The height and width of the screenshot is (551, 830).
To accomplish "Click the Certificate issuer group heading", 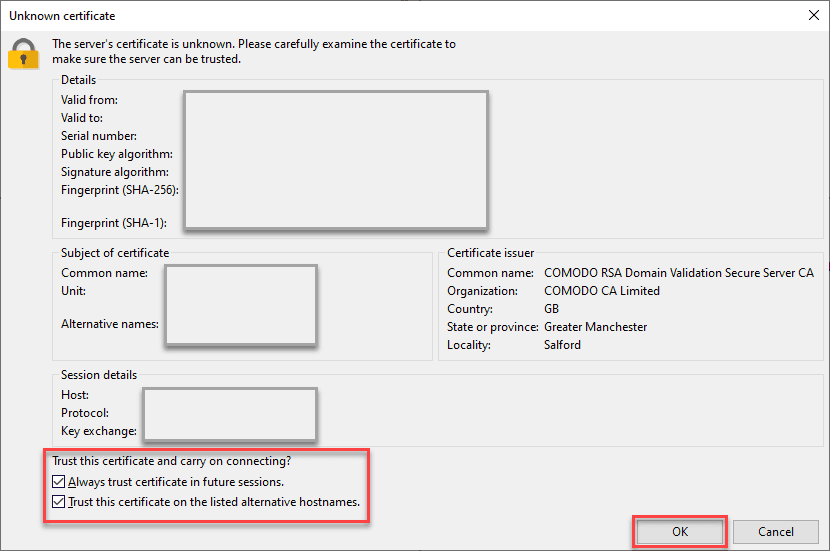I will (x=491, y=252).
